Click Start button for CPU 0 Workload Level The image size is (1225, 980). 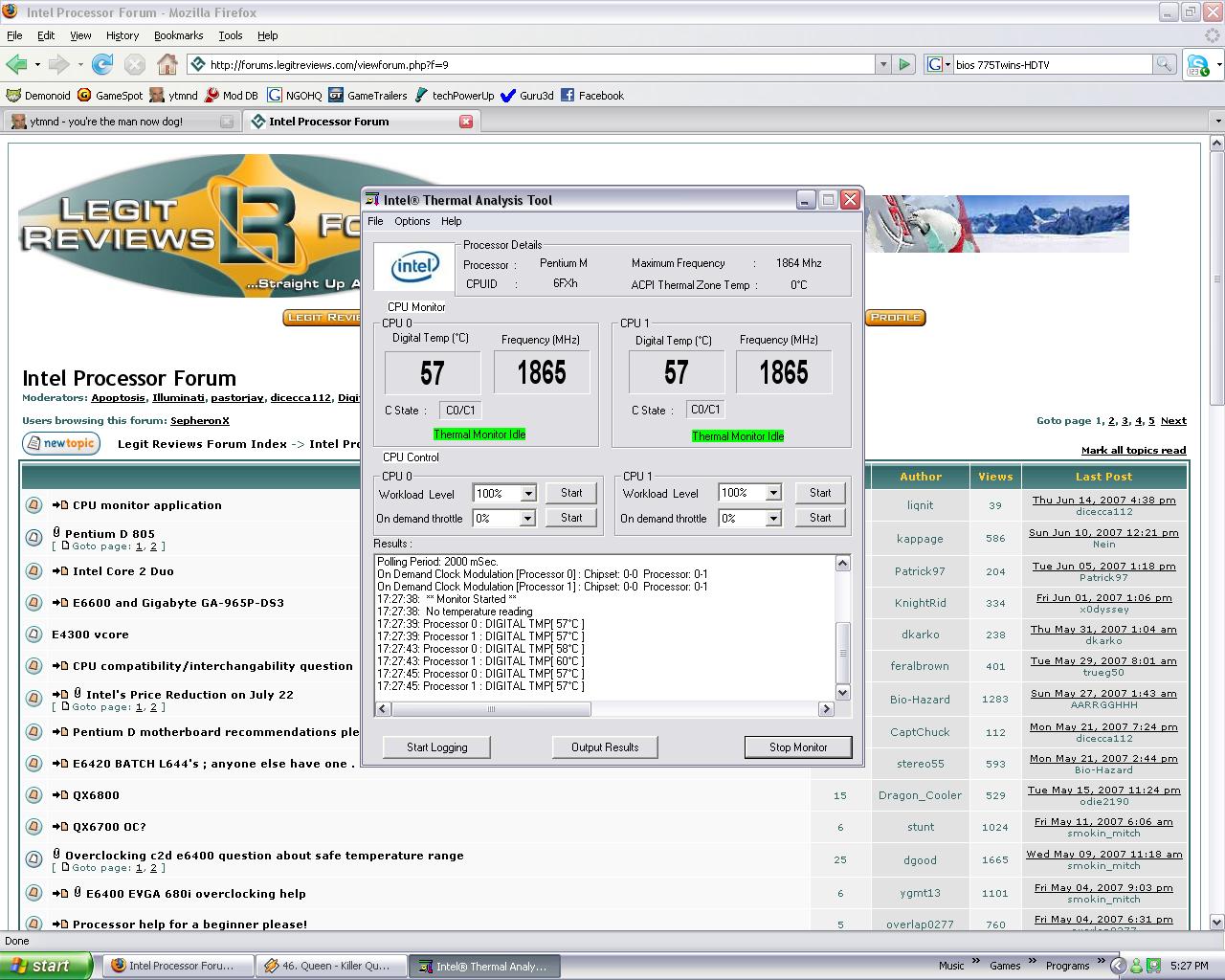[571, 493]
